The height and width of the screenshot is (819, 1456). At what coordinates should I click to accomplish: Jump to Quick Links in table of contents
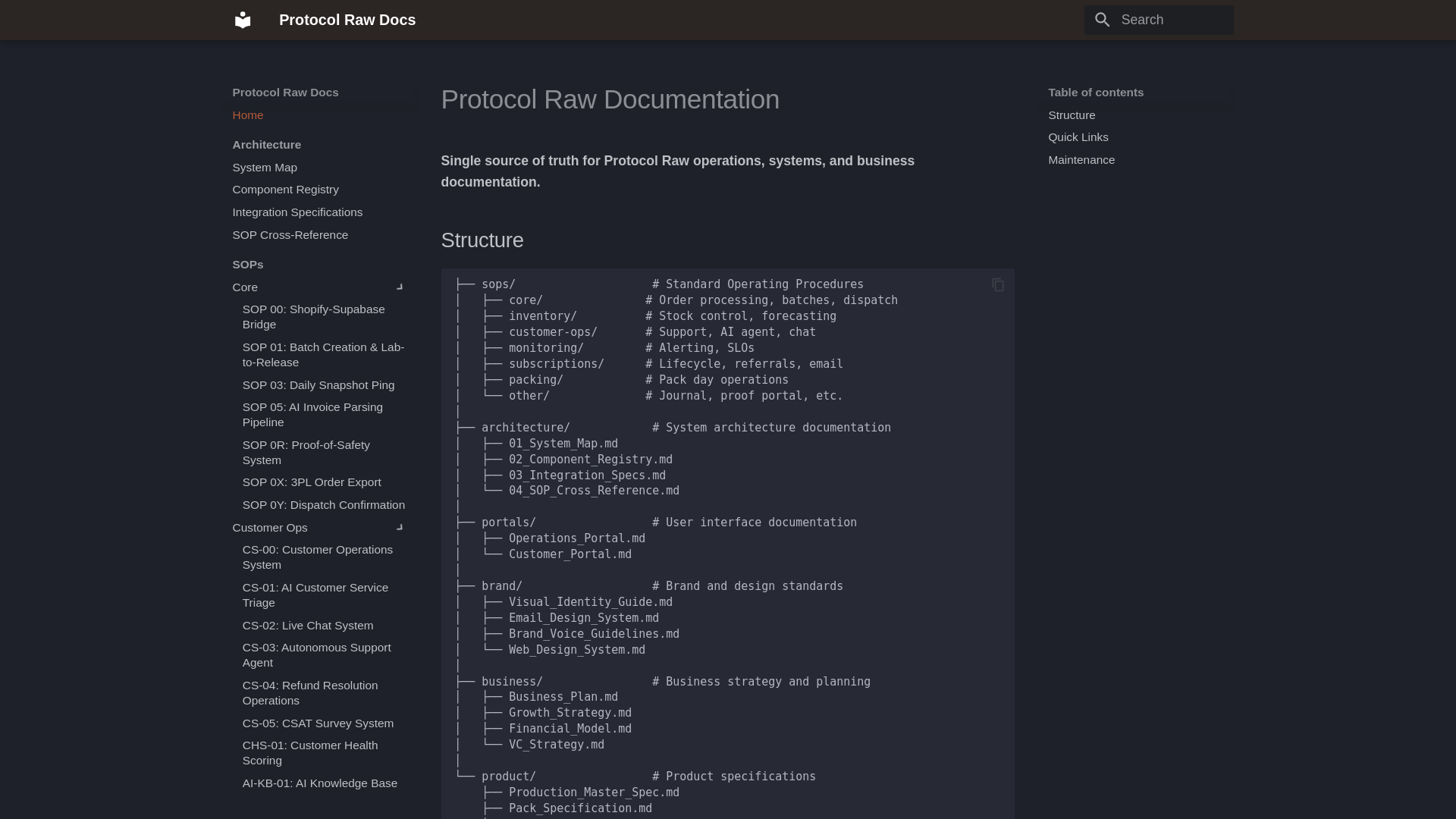(x=1078, y=137)
